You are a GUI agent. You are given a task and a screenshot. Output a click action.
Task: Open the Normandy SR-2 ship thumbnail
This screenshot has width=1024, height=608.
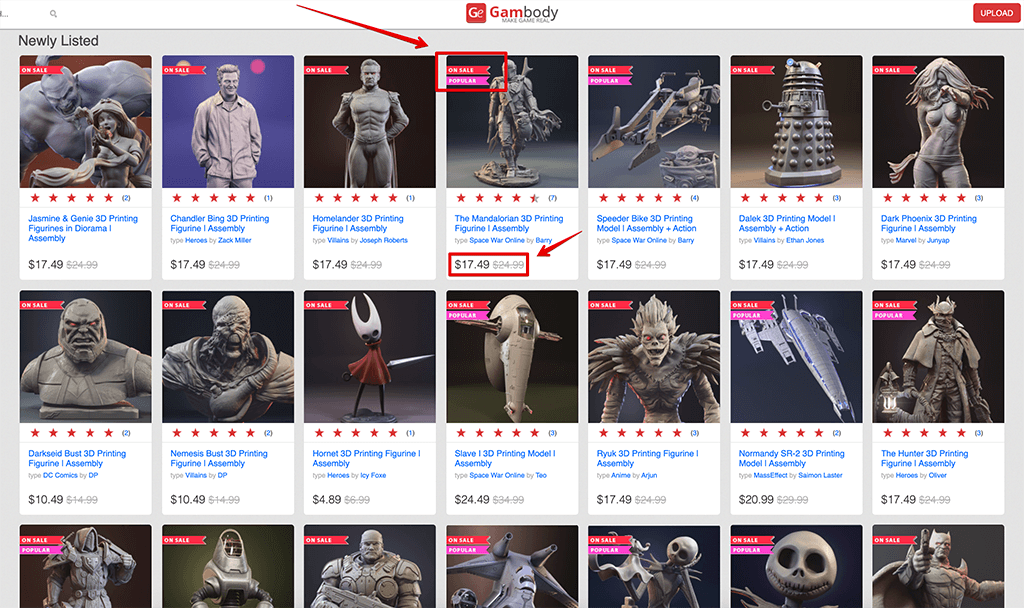click(x=796, y=357)
